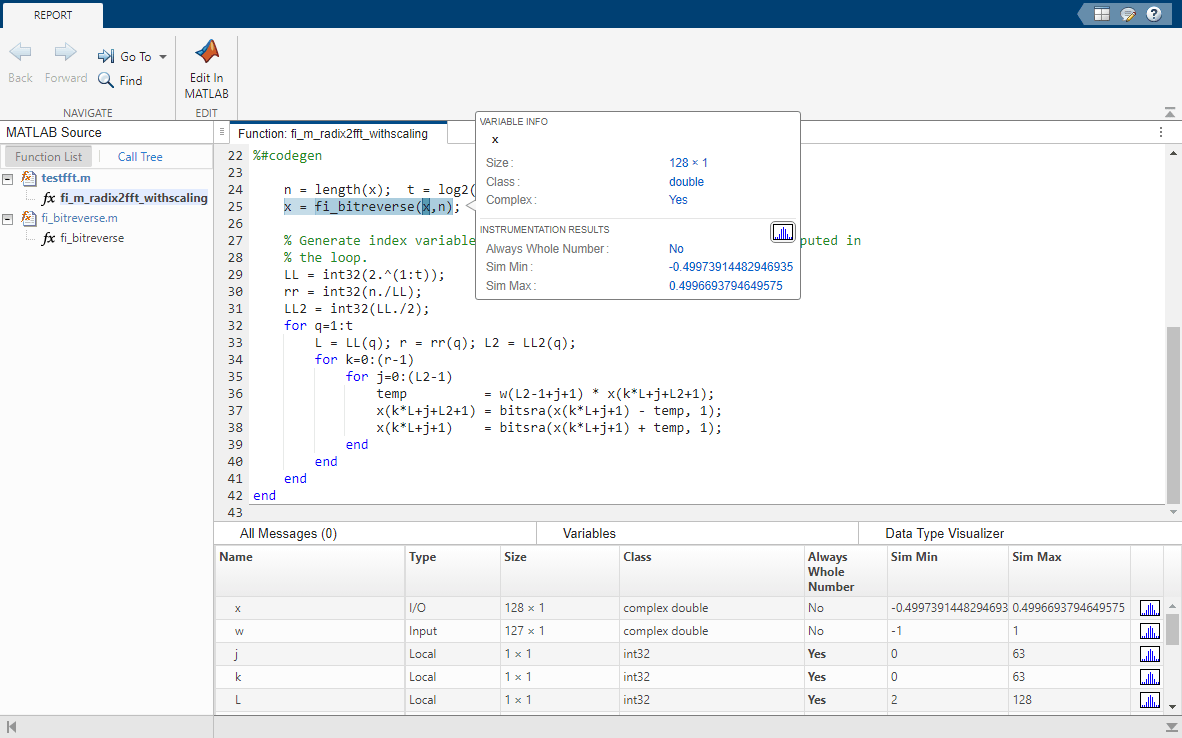The image size is (1182, 738).
Task: Click the fx icon beside fi_bitreverse
Action: pyautogui.click(x=48, y=238)
